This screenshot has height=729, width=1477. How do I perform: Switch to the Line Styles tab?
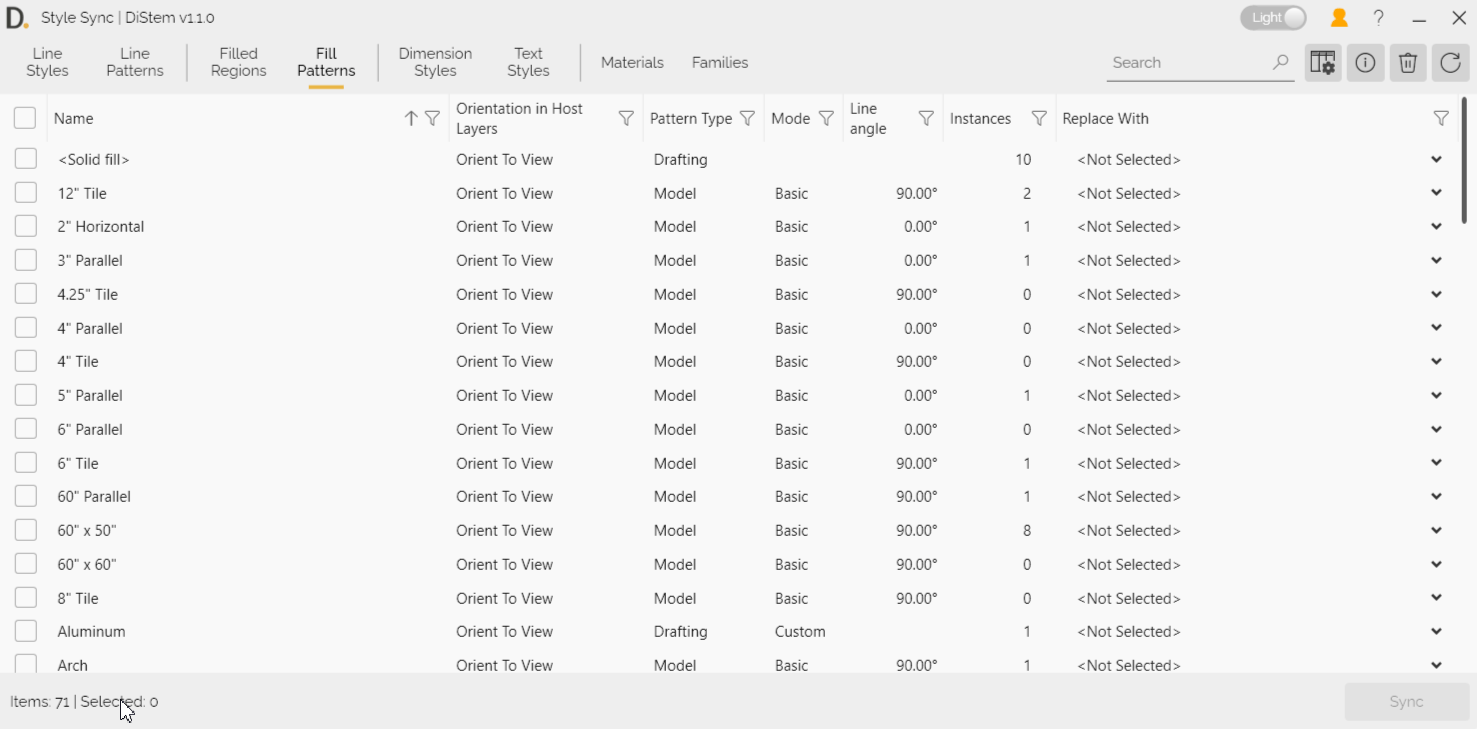47,62
